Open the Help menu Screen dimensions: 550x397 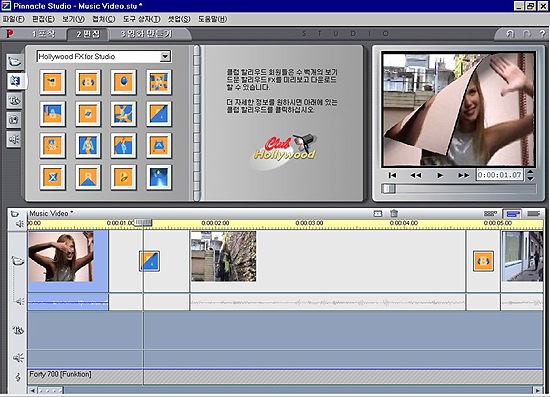coord(213,19)
